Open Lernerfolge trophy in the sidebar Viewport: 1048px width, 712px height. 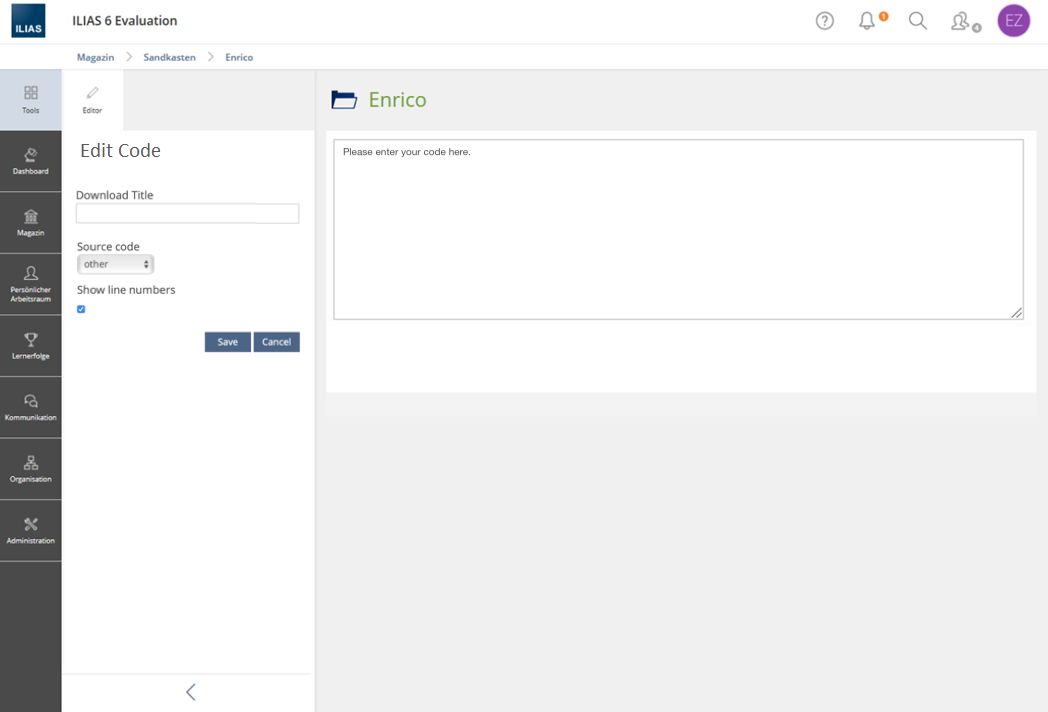coord(30,346)
